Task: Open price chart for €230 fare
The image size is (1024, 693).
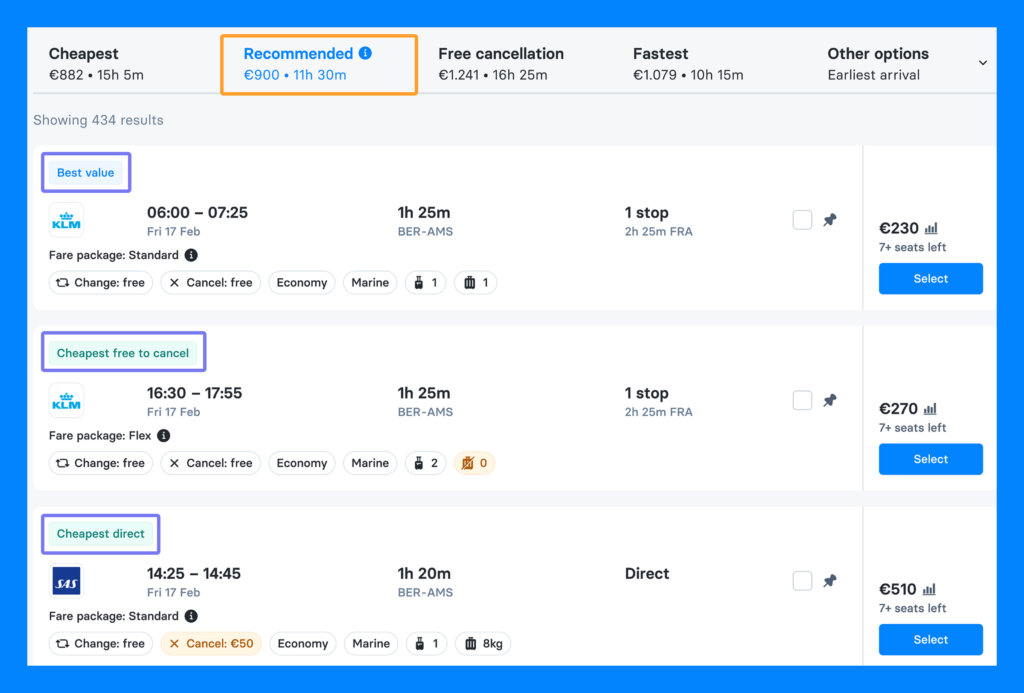Action: click(931, 228)
